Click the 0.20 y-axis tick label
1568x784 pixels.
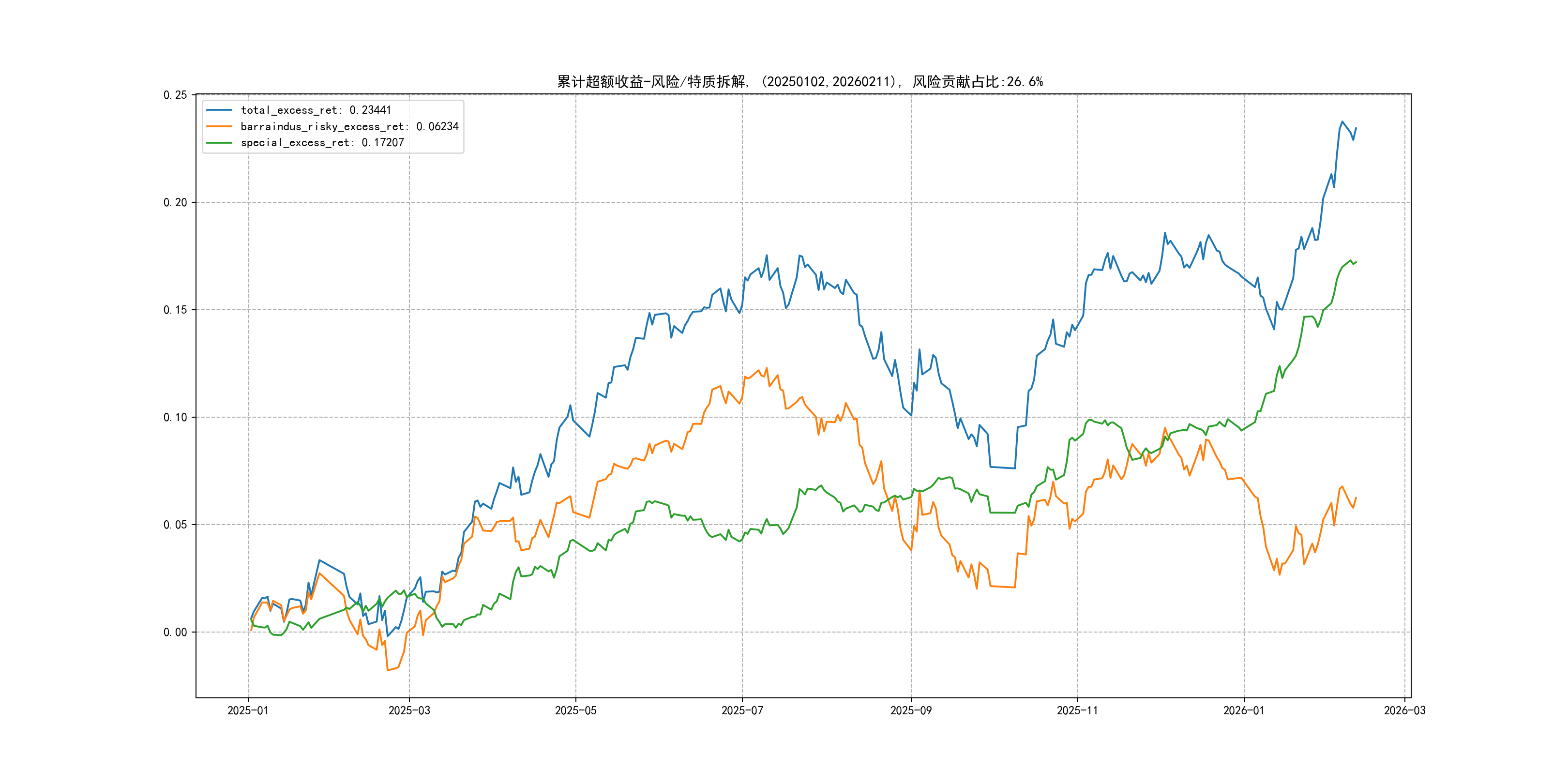(175, 203)
